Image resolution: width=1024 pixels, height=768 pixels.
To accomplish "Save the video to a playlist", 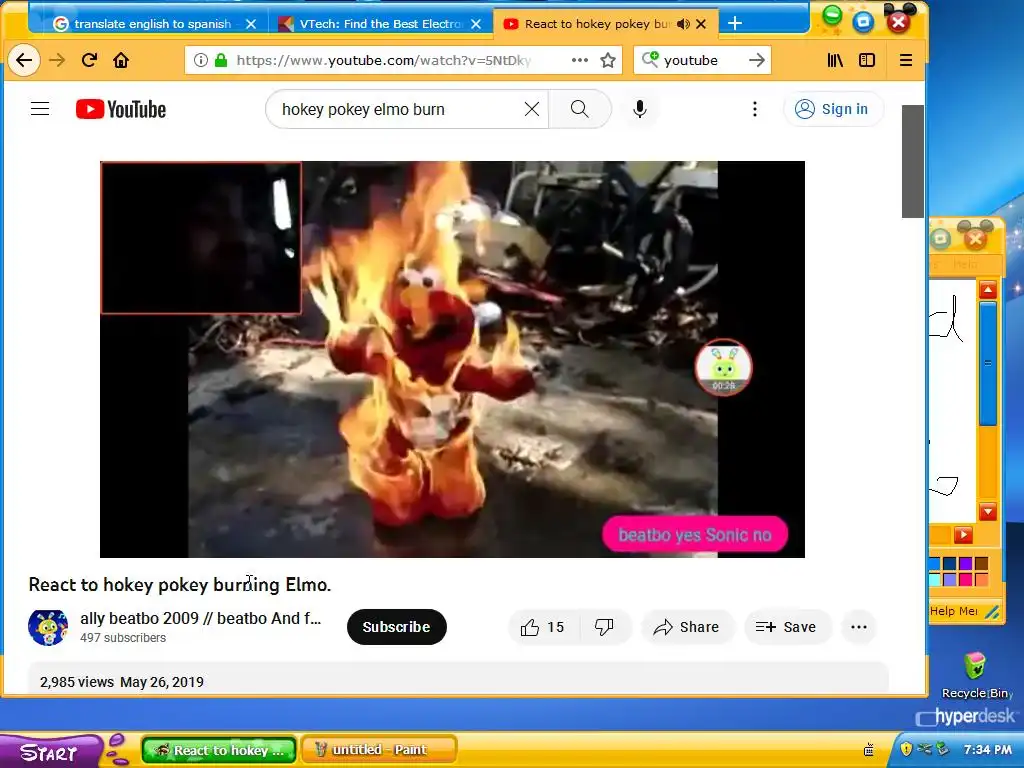I will (x=787, y=627).
